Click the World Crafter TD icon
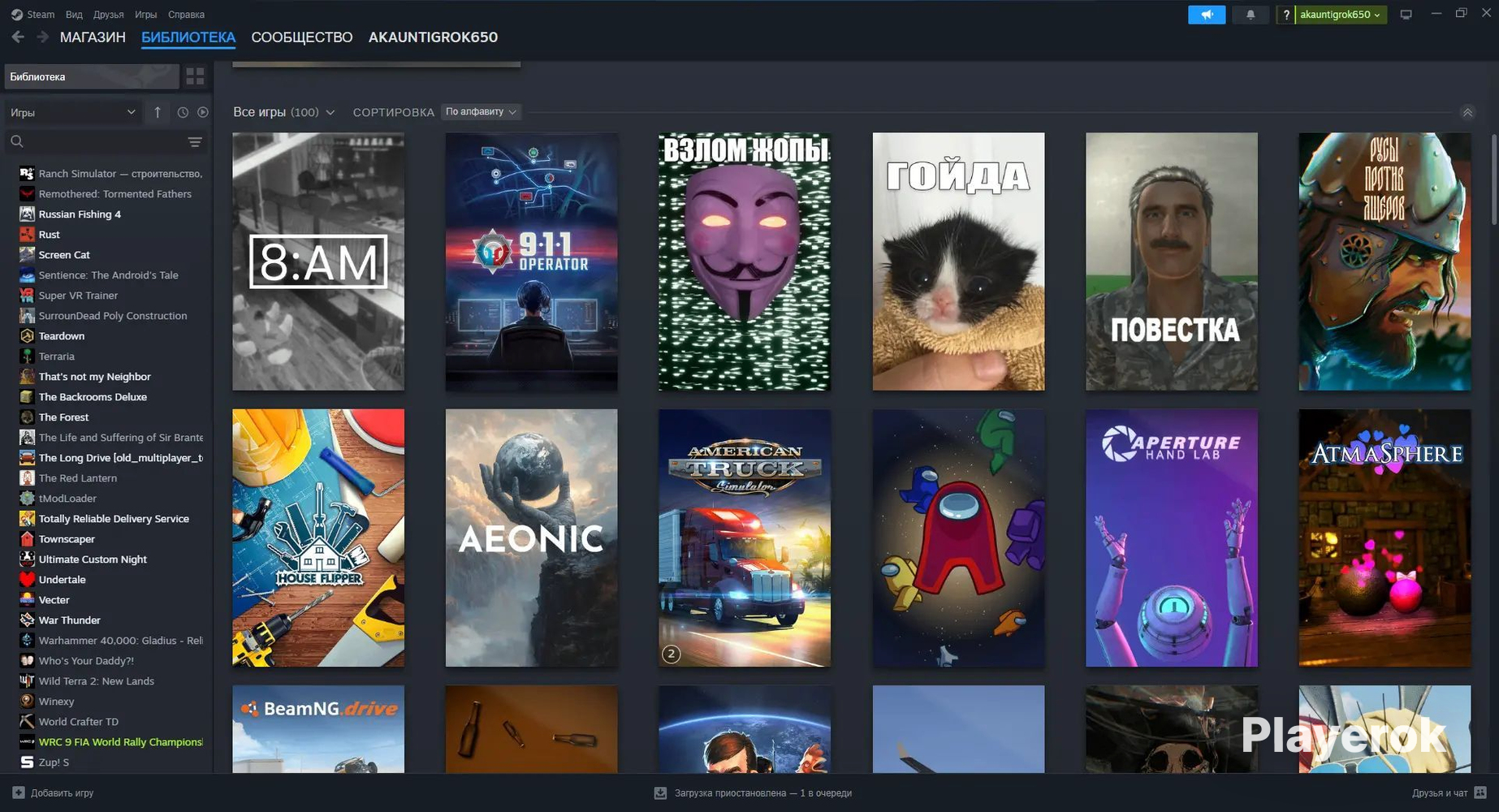 27,722
